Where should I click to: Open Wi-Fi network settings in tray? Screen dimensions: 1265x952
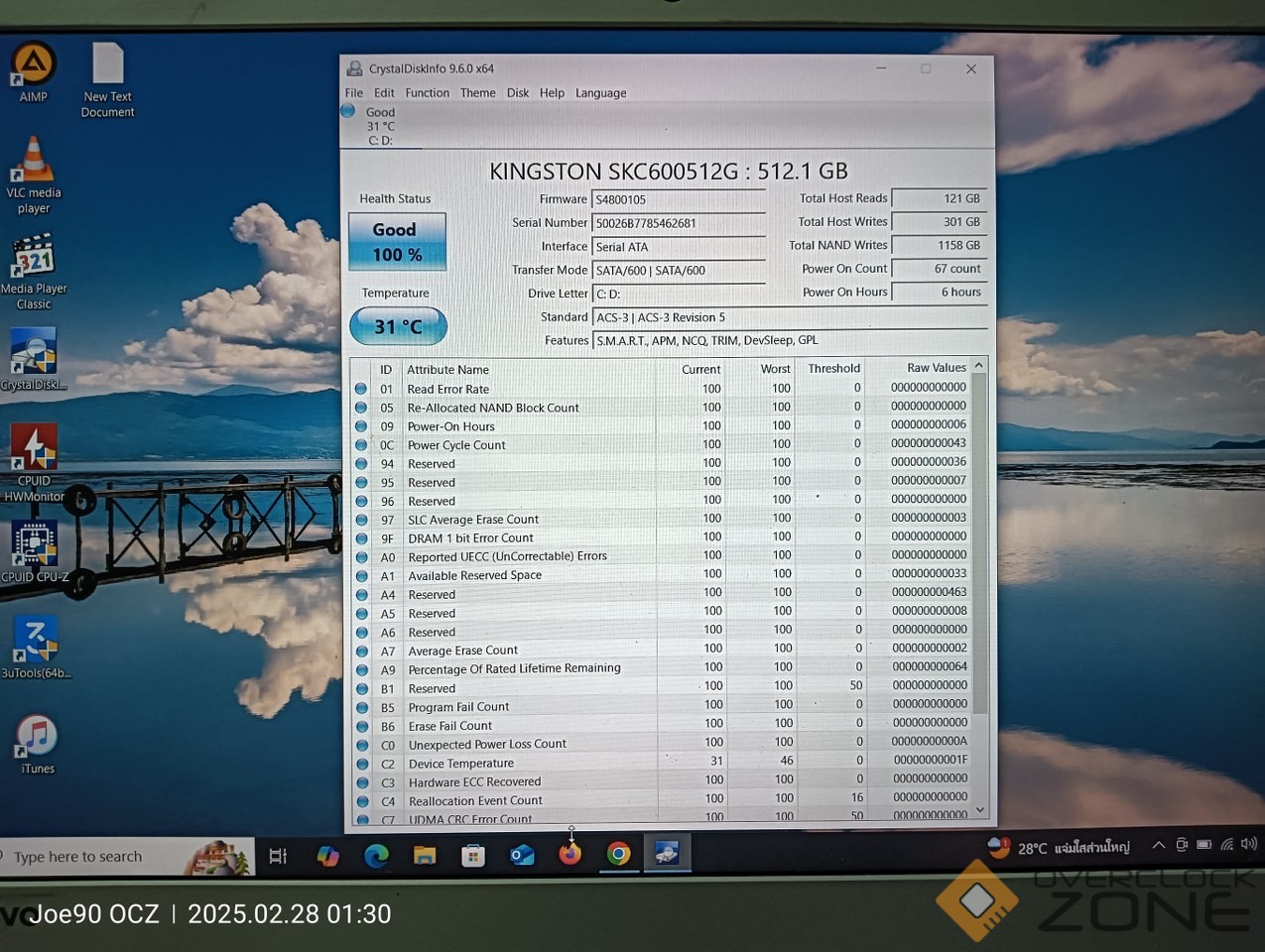[x=1227, y=845]
